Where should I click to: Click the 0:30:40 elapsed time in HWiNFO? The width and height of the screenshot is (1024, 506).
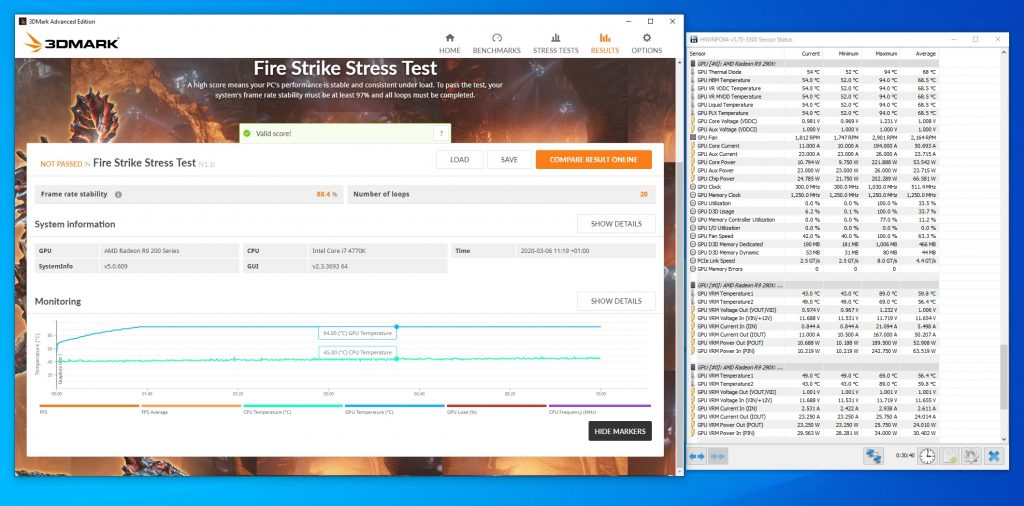coord(904,456)
